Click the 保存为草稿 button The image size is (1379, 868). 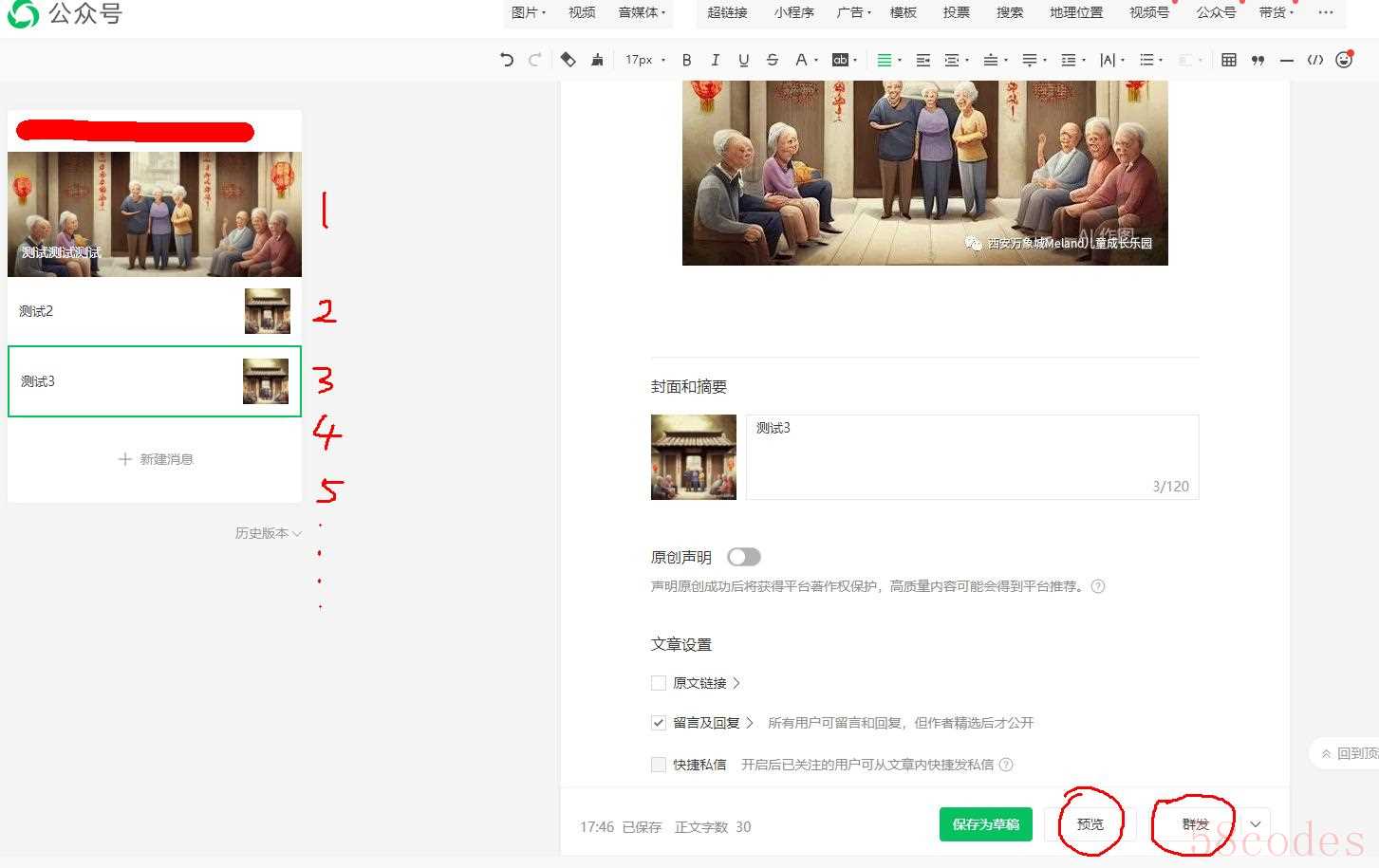click(985, 824)
